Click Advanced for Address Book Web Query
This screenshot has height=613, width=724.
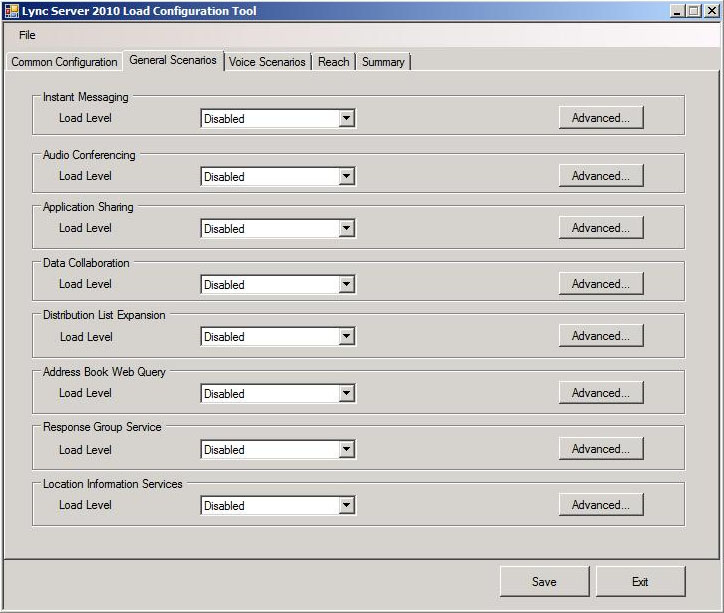601,393
